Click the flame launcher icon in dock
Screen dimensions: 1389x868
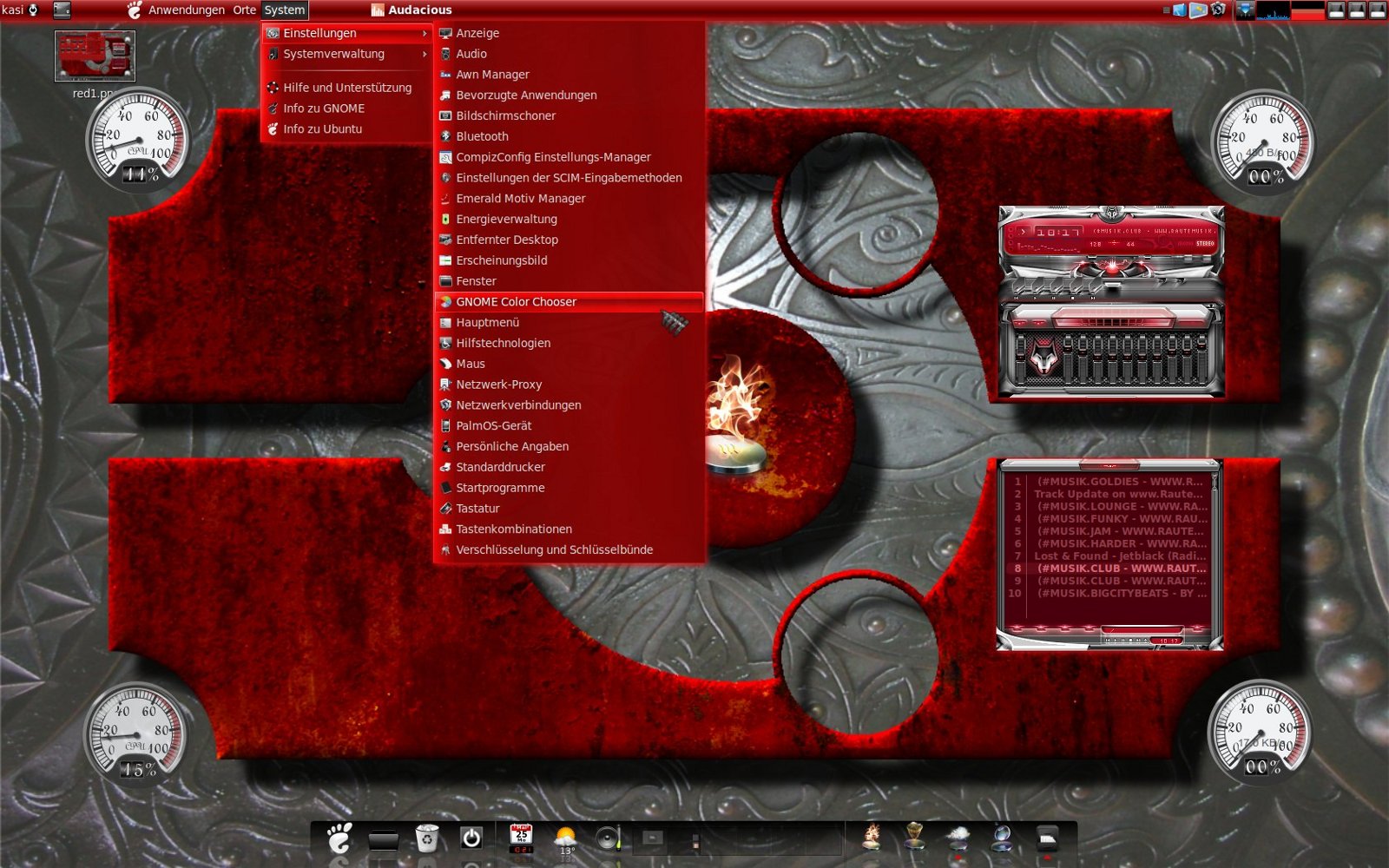872,837
